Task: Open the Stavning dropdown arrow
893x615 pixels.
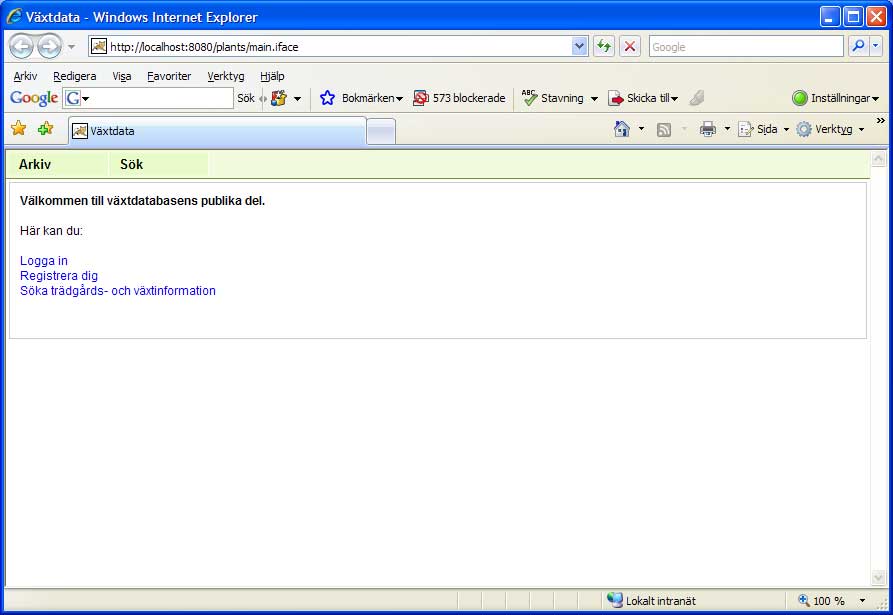Action: [x=594, y=99]
